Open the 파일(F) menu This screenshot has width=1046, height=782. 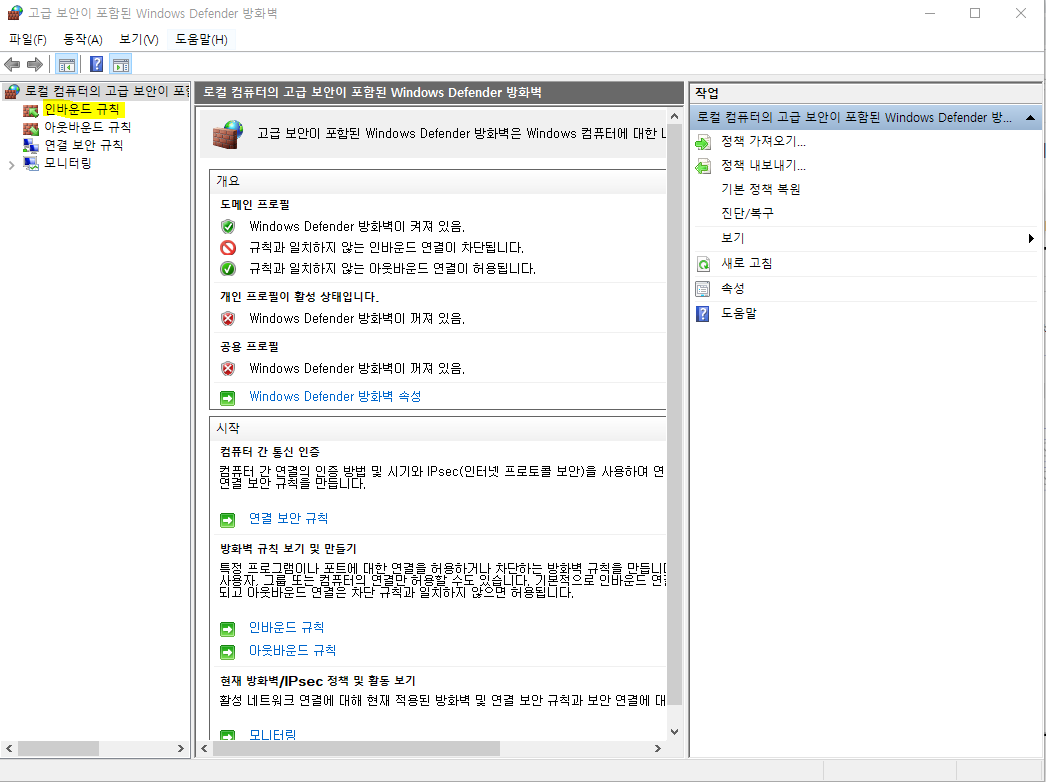(28, 39)
